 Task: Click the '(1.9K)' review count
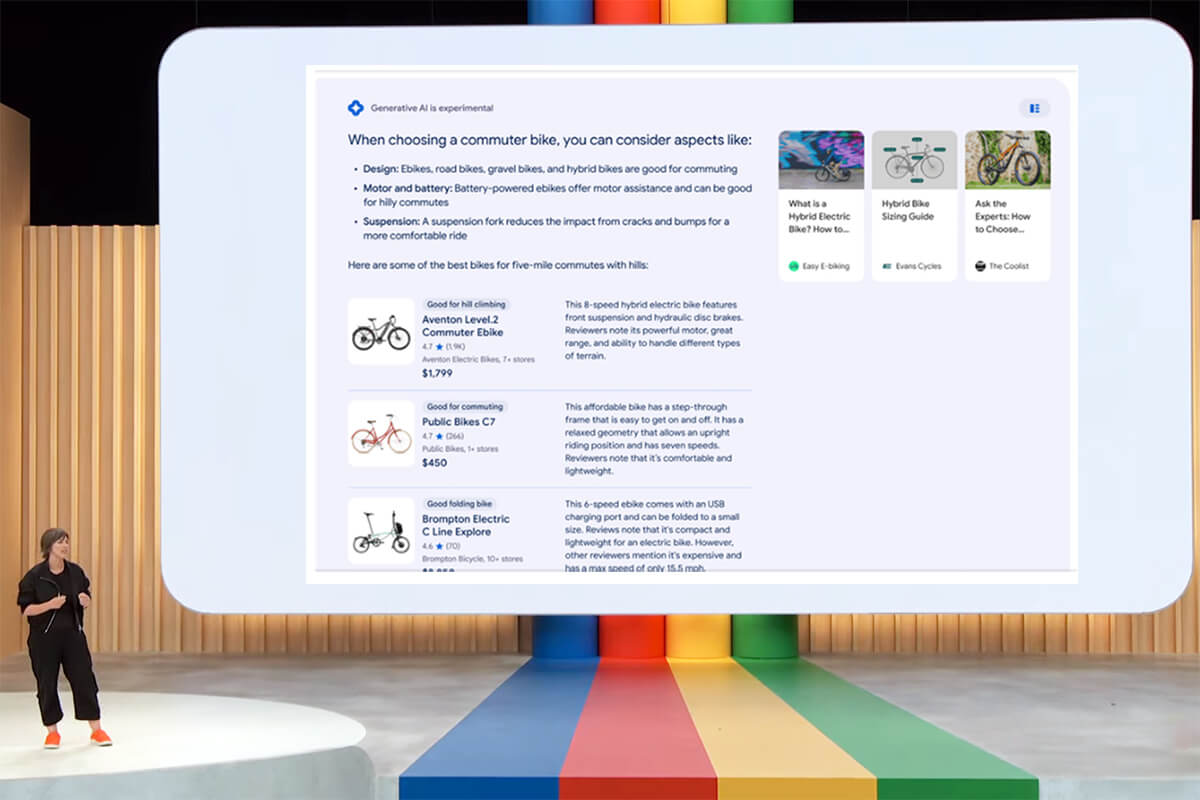(x=455, y=347)
